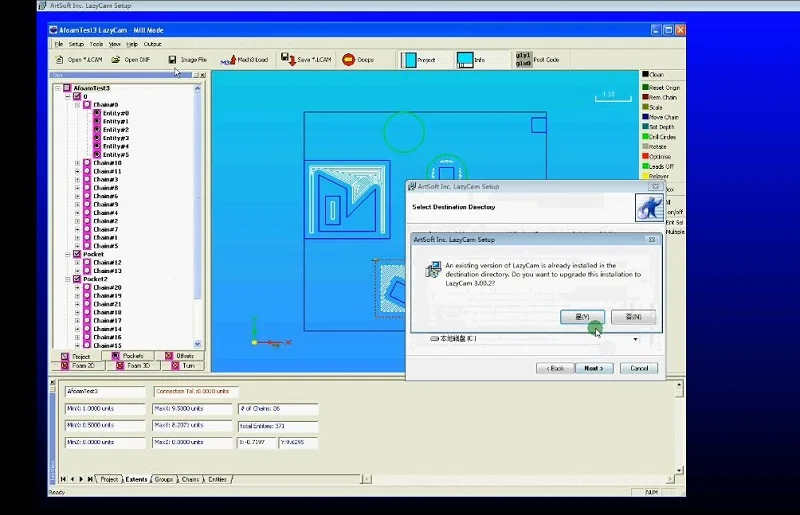This screenshot has height=515, width=800.
Task: Click the AfoamTest3 name field
Action: pyautogui.click(x=105, y=391)
